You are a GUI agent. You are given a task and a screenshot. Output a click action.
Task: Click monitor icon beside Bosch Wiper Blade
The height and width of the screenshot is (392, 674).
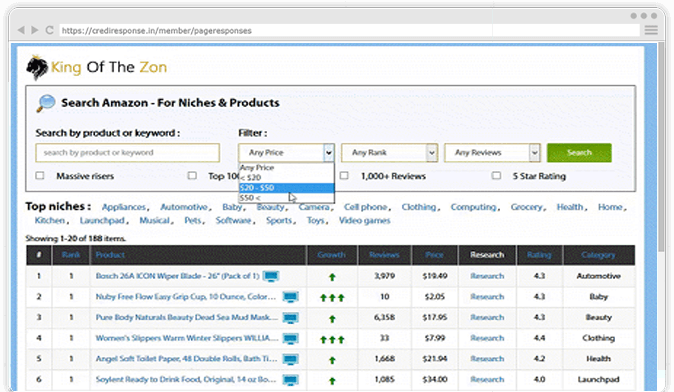(x=271, y=276)
